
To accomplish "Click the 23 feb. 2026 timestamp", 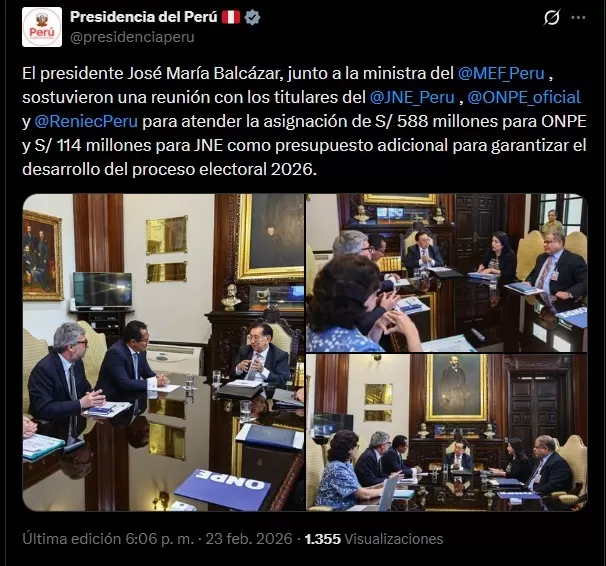I will 249,539.
